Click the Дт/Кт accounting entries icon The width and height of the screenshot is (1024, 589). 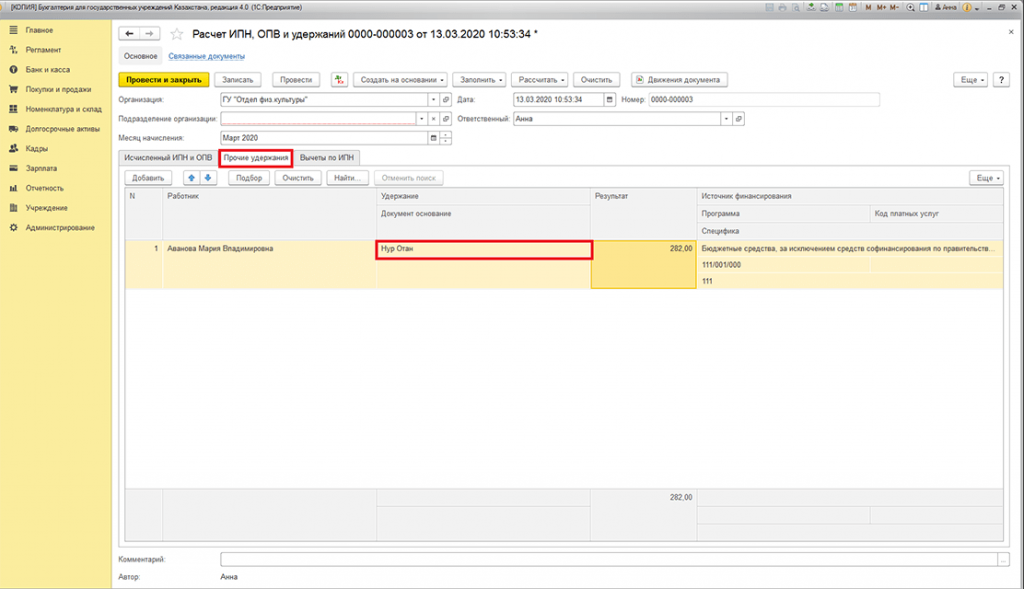339,80
